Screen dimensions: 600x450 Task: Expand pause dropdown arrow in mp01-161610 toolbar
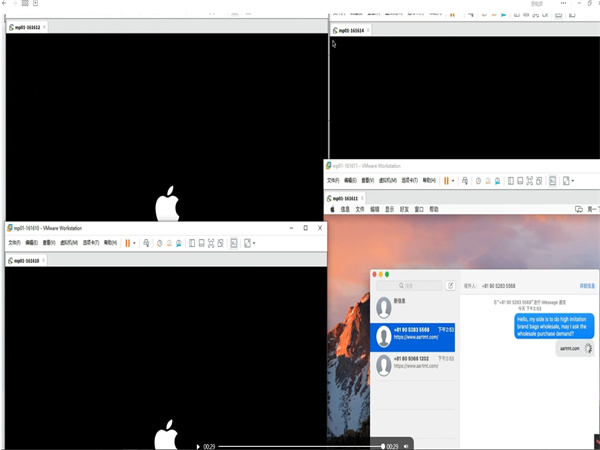pyautogui.click(x=135, y=243)
